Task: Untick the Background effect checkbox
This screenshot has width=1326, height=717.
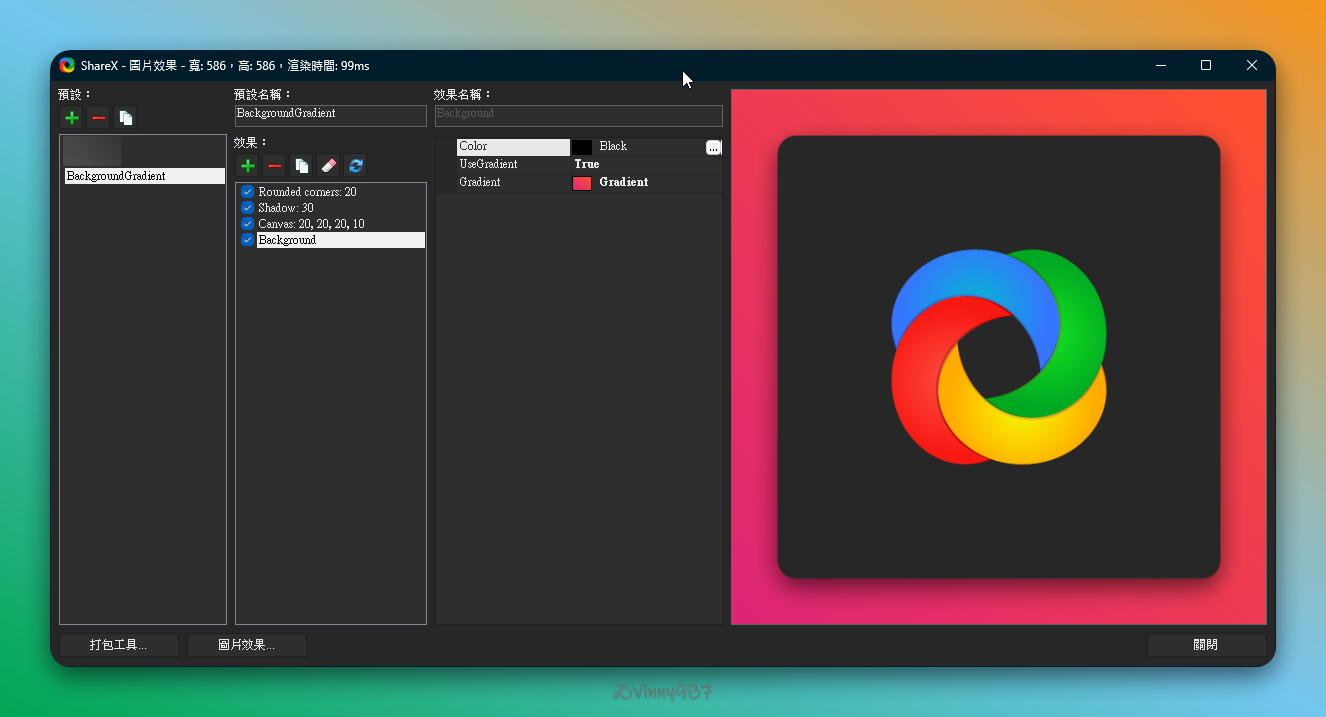Action: (248, 240)
